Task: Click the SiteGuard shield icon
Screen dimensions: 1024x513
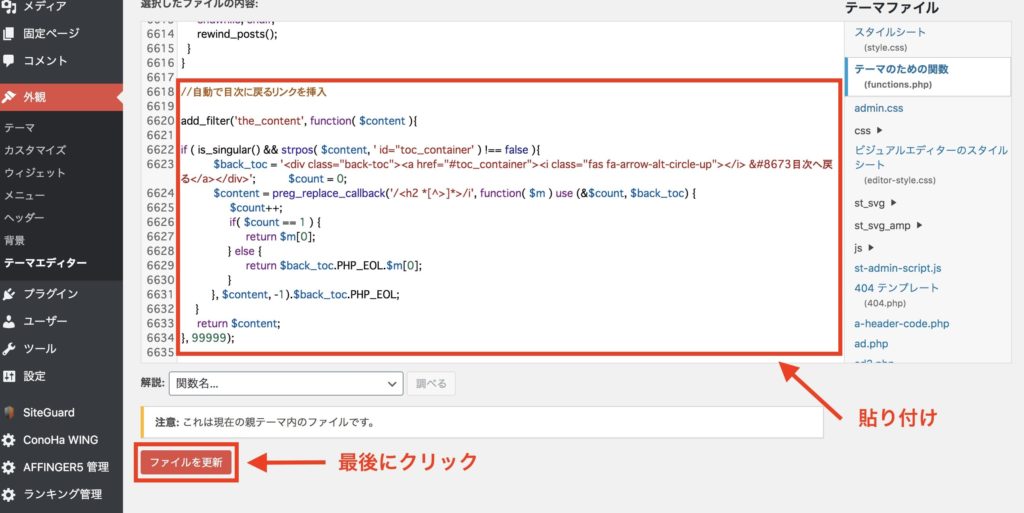Action: [8, 413]
